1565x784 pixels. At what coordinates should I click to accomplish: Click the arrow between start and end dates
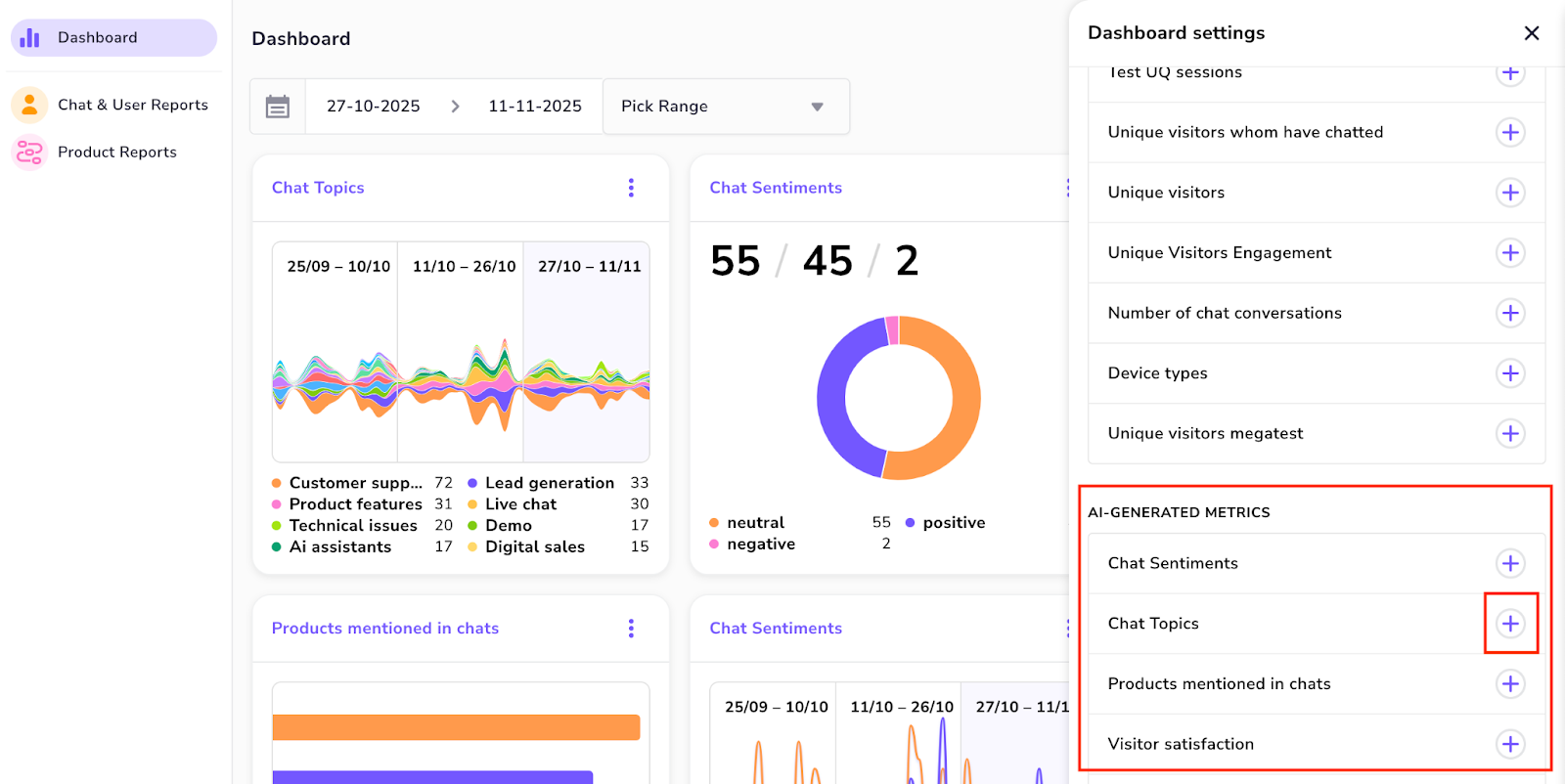pyautogui.click(x=455, y=107)
